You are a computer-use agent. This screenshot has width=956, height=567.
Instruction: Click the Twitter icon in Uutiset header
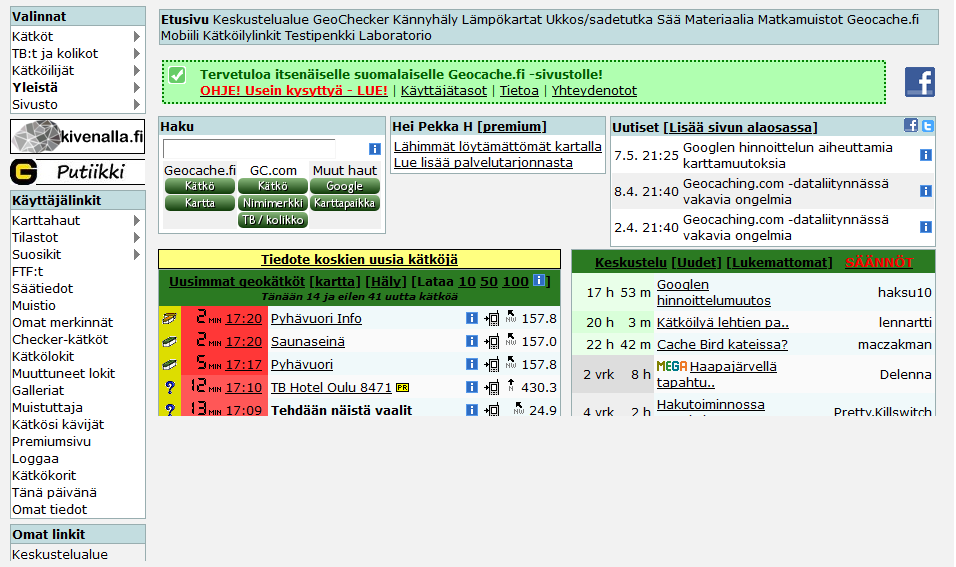coord(927,126)
